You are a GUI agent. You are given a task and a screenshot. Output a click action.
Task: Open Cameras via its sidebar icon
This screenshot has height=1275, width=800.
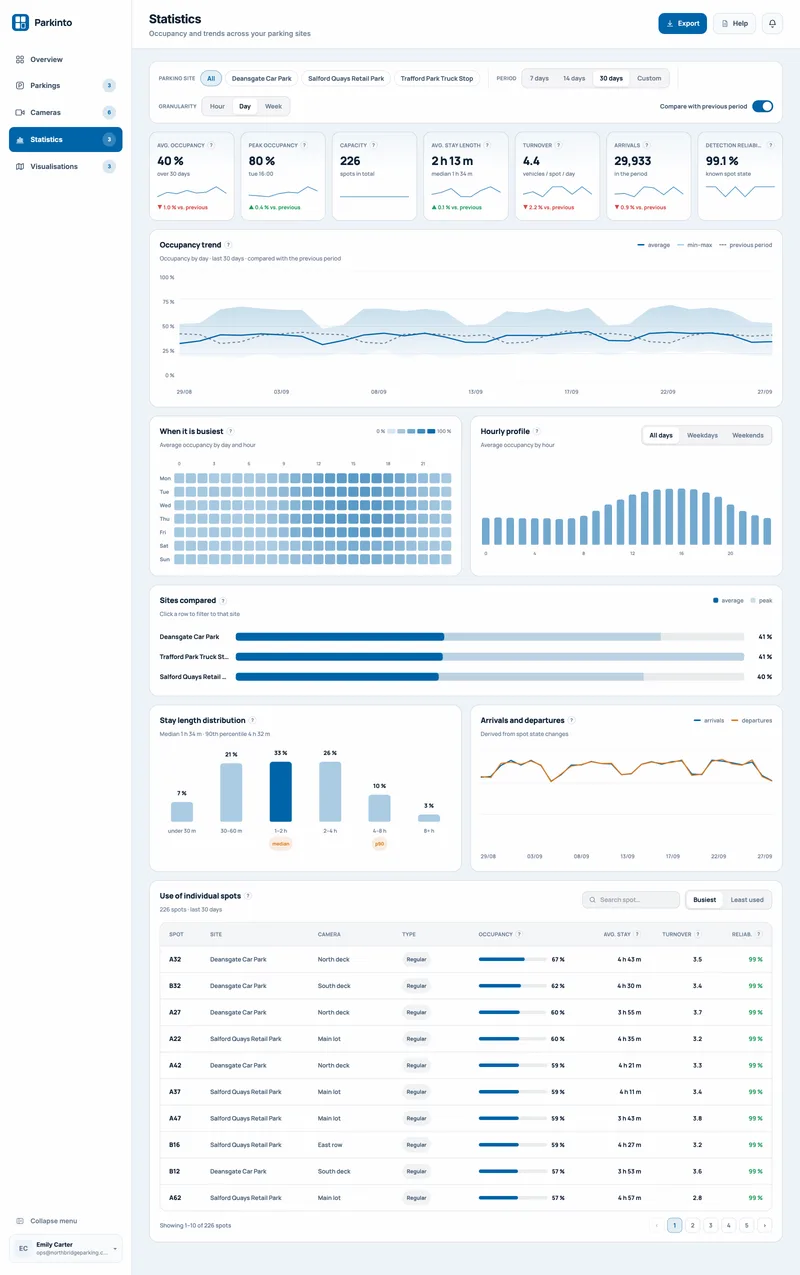coord(20,113)
